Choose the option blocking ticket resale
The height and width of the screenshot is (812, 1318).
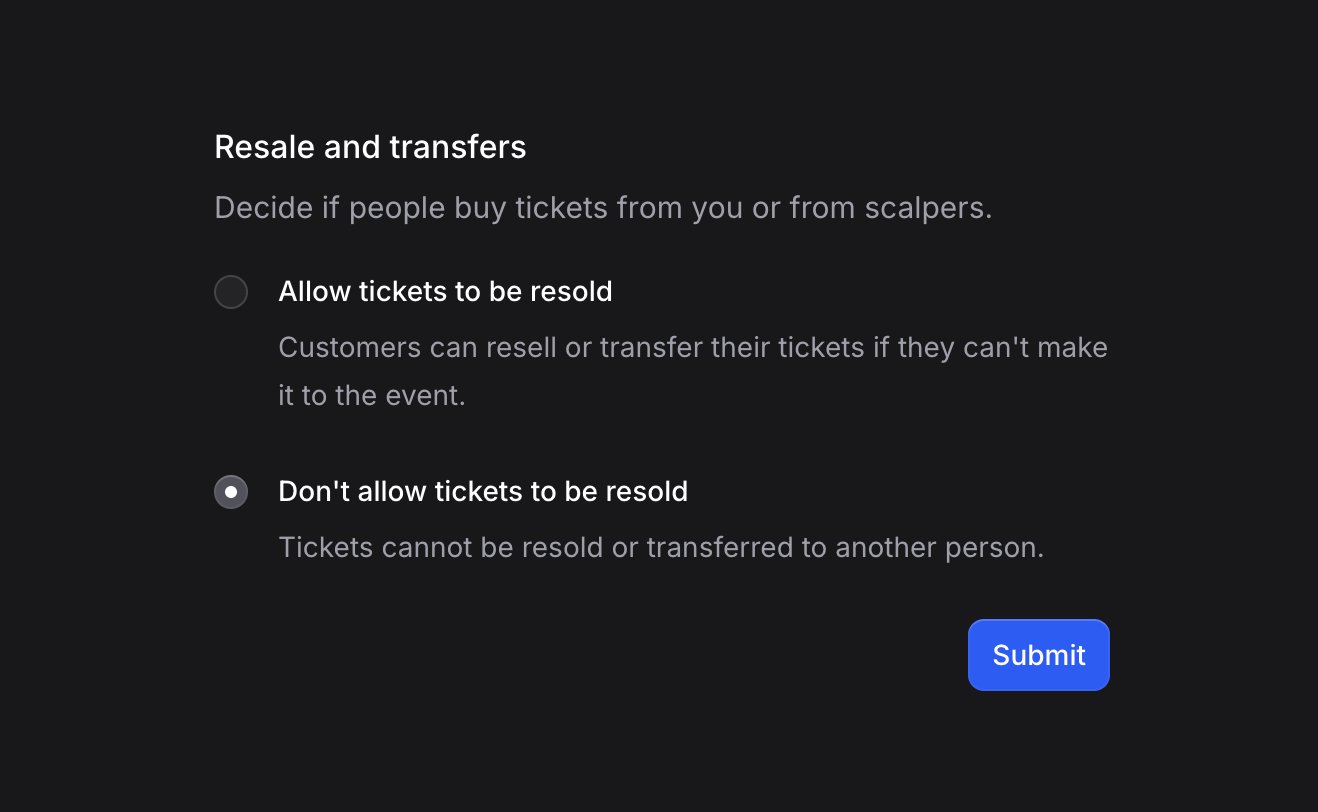point(231,492)
